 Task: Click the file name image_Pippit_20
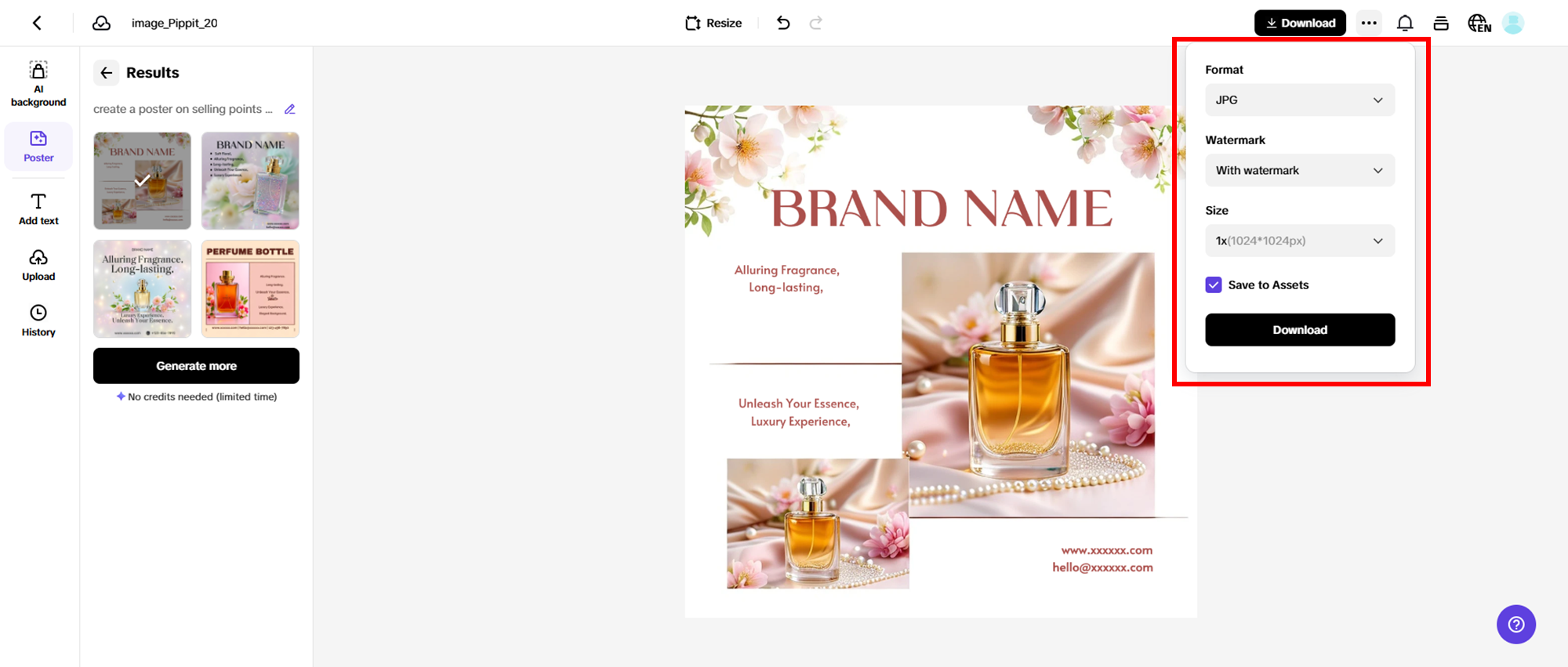pyautogui.click(x=174, y=23)
